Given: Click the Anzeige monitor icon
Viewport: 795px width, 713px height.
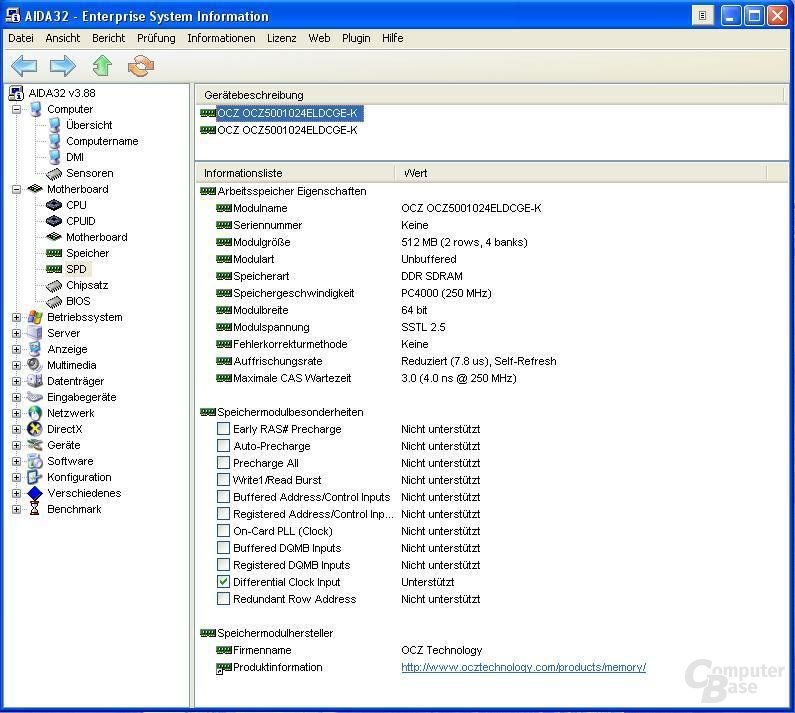Looking at the screenshot, I should click(x=35, y=349).
